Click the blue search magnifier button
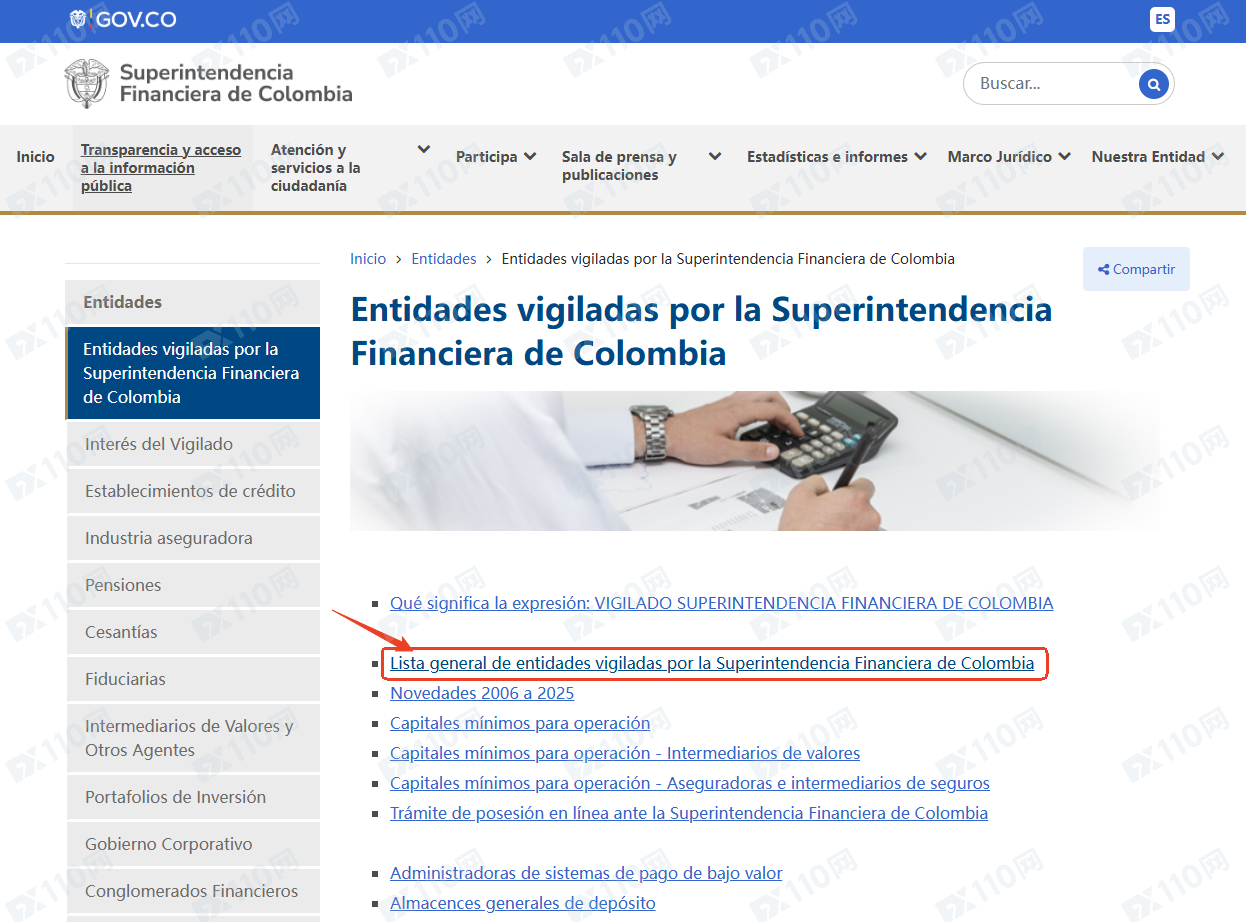1246x922 pixels. click(1153, 84)
